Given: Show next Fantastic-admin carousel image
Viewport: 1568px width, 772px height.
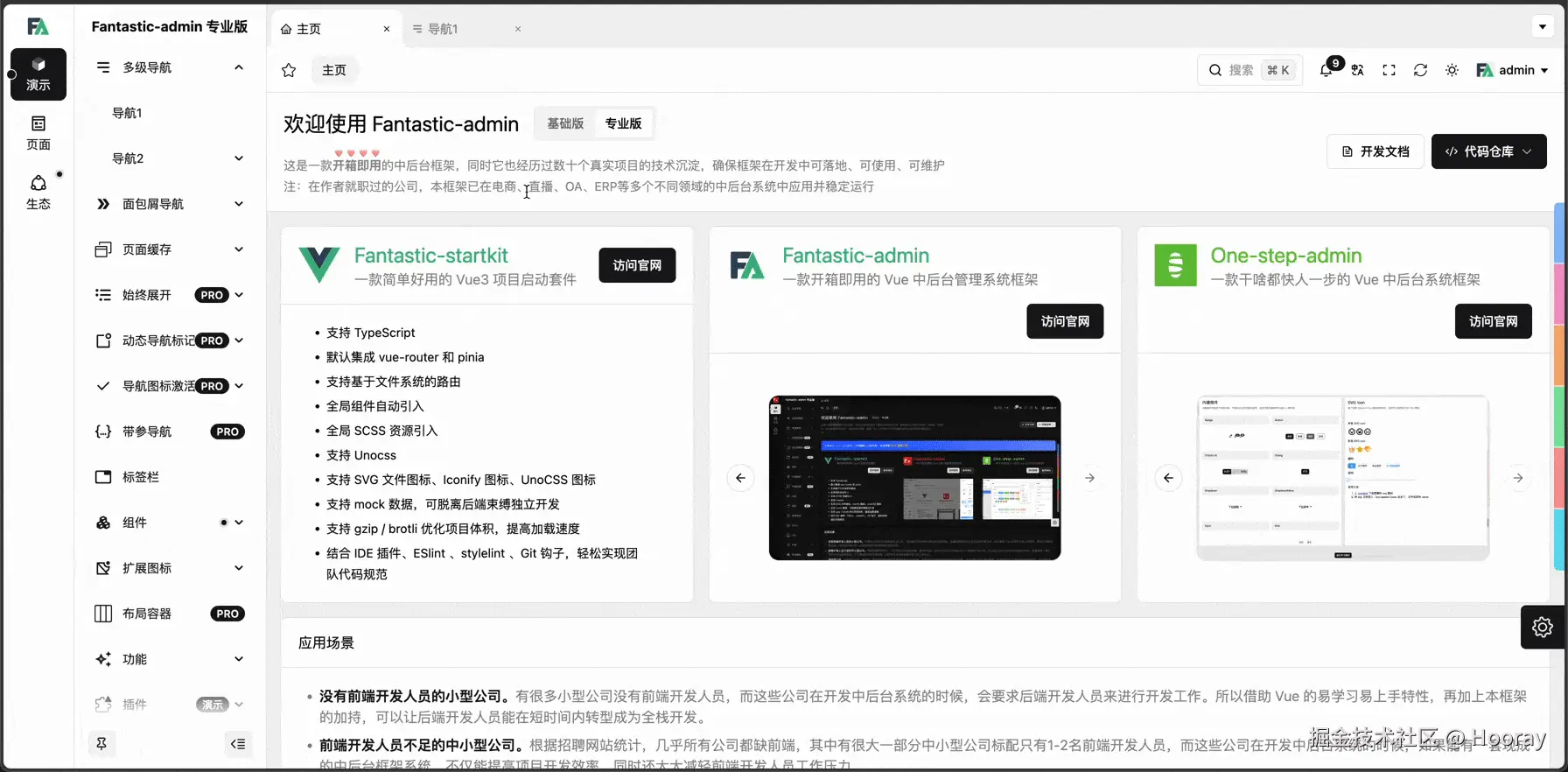Looking at the screenshot, I should (x=1089, y=478).
